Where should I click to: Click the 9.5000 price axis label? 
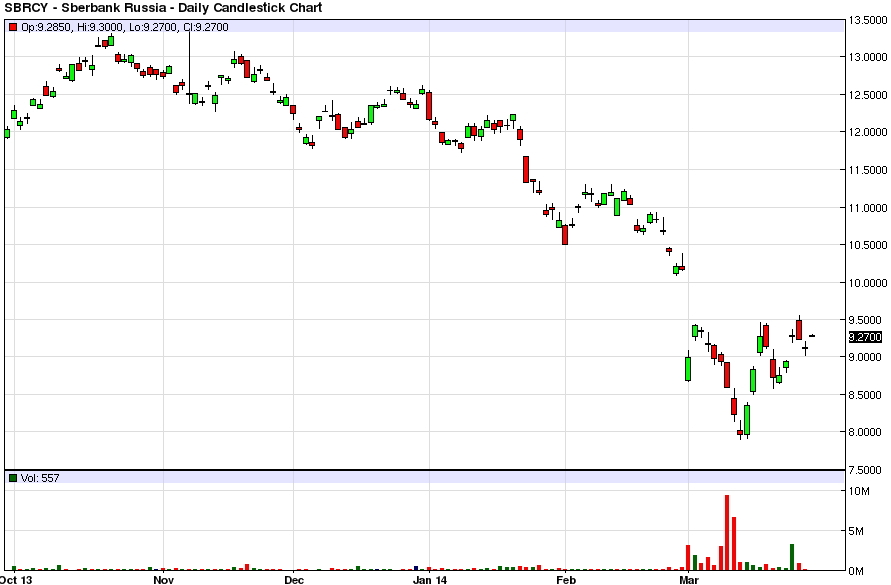(x=867, y=320)
